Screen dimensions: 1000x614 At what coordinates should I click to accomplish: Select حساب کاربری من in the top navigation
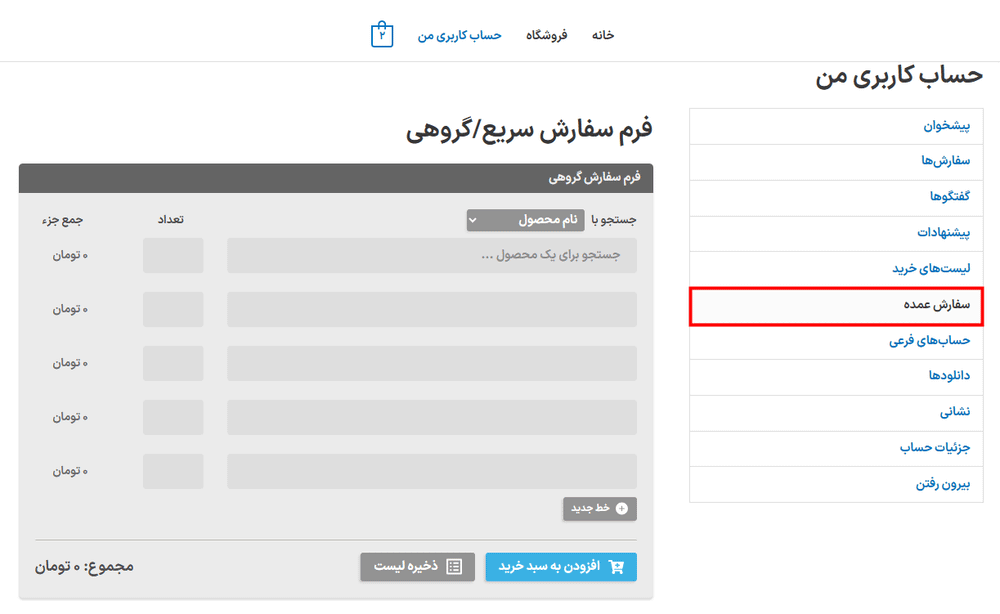pos(459,33)
